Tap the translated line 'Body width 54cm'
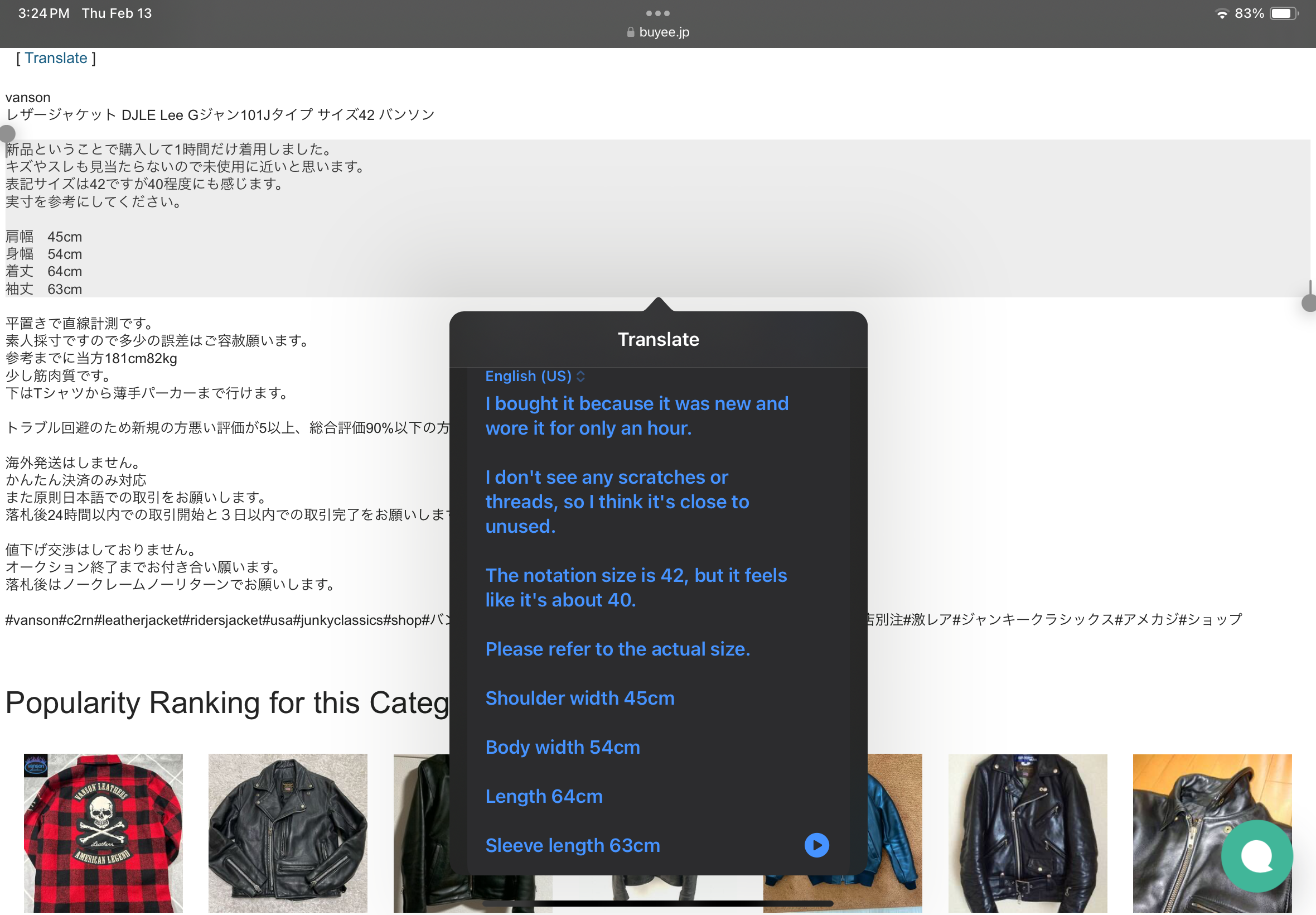Image resolution: width=1316 pixels, height=915 pixels. (x=563, y=748)
